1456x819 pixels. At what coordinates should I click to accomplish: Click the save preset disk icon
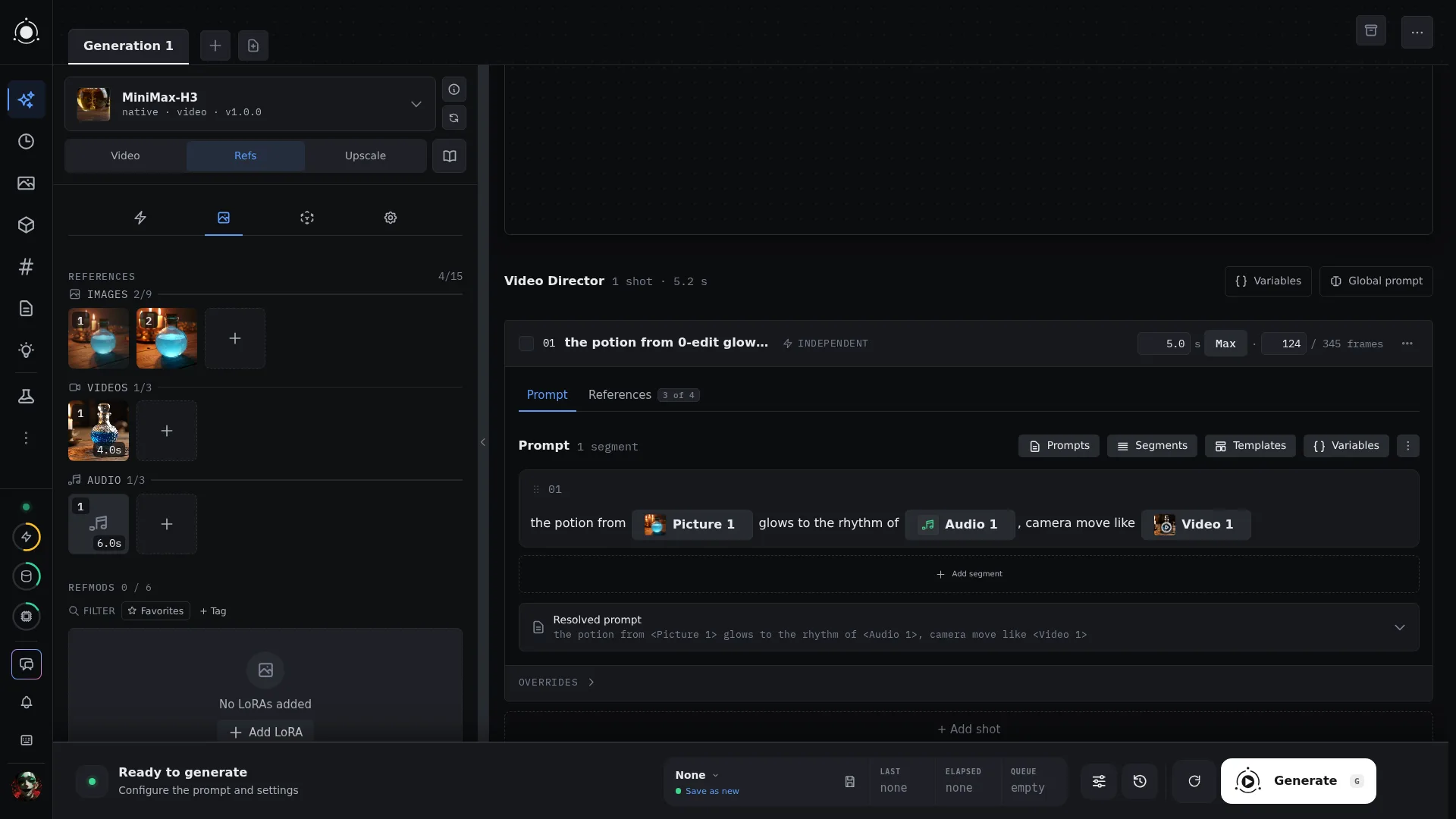(x=849, y=781)
